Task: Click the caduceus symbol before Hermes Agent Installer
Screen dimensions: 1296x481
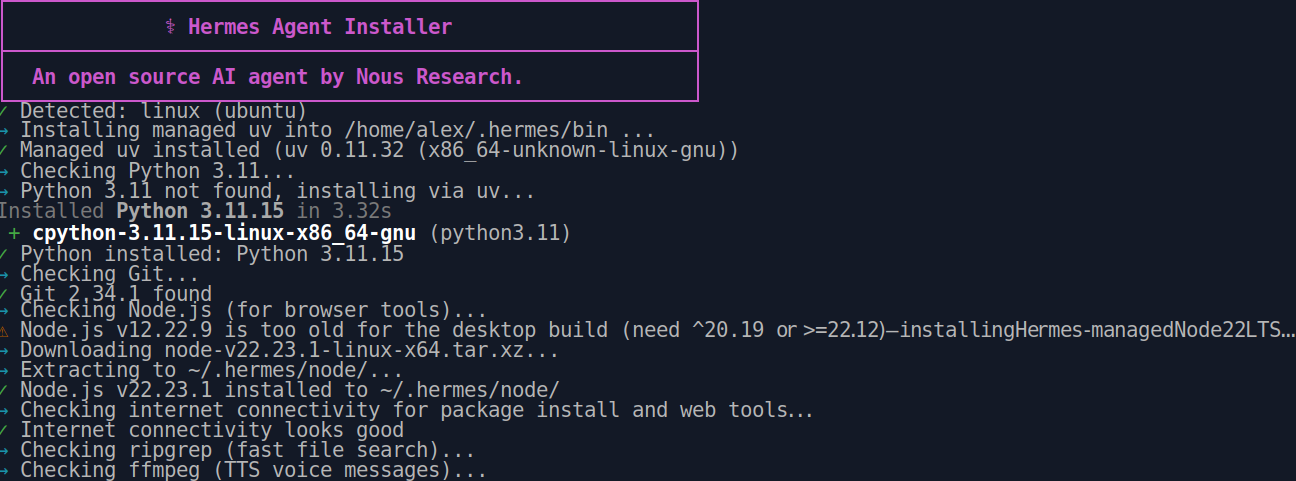Action: point(170,27)
